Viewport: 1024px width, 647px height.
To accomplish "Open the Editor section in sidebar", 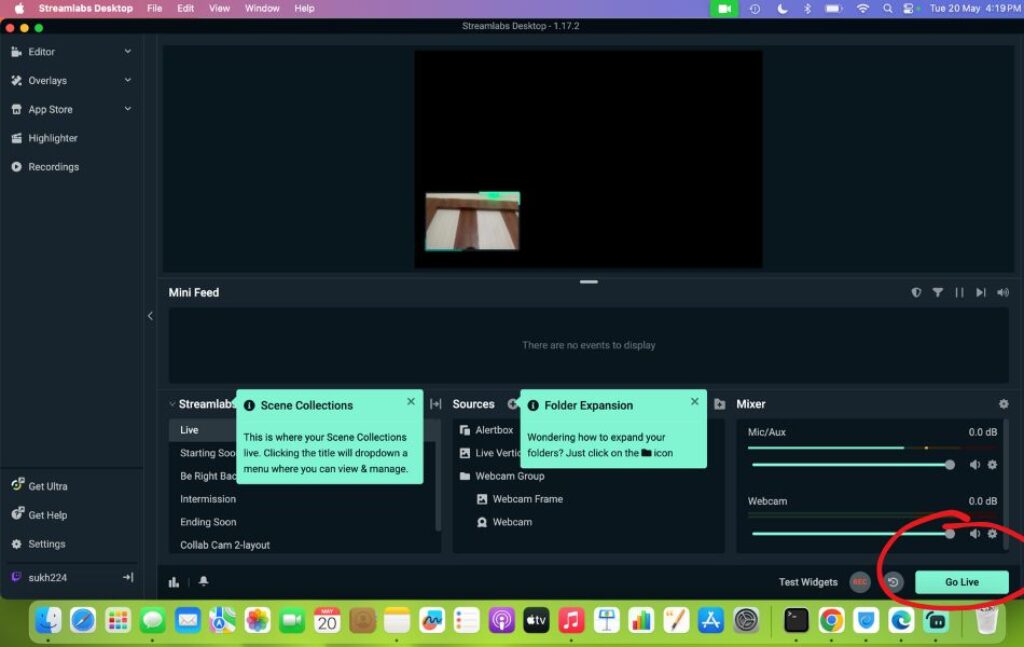I will tap(41, 52).
